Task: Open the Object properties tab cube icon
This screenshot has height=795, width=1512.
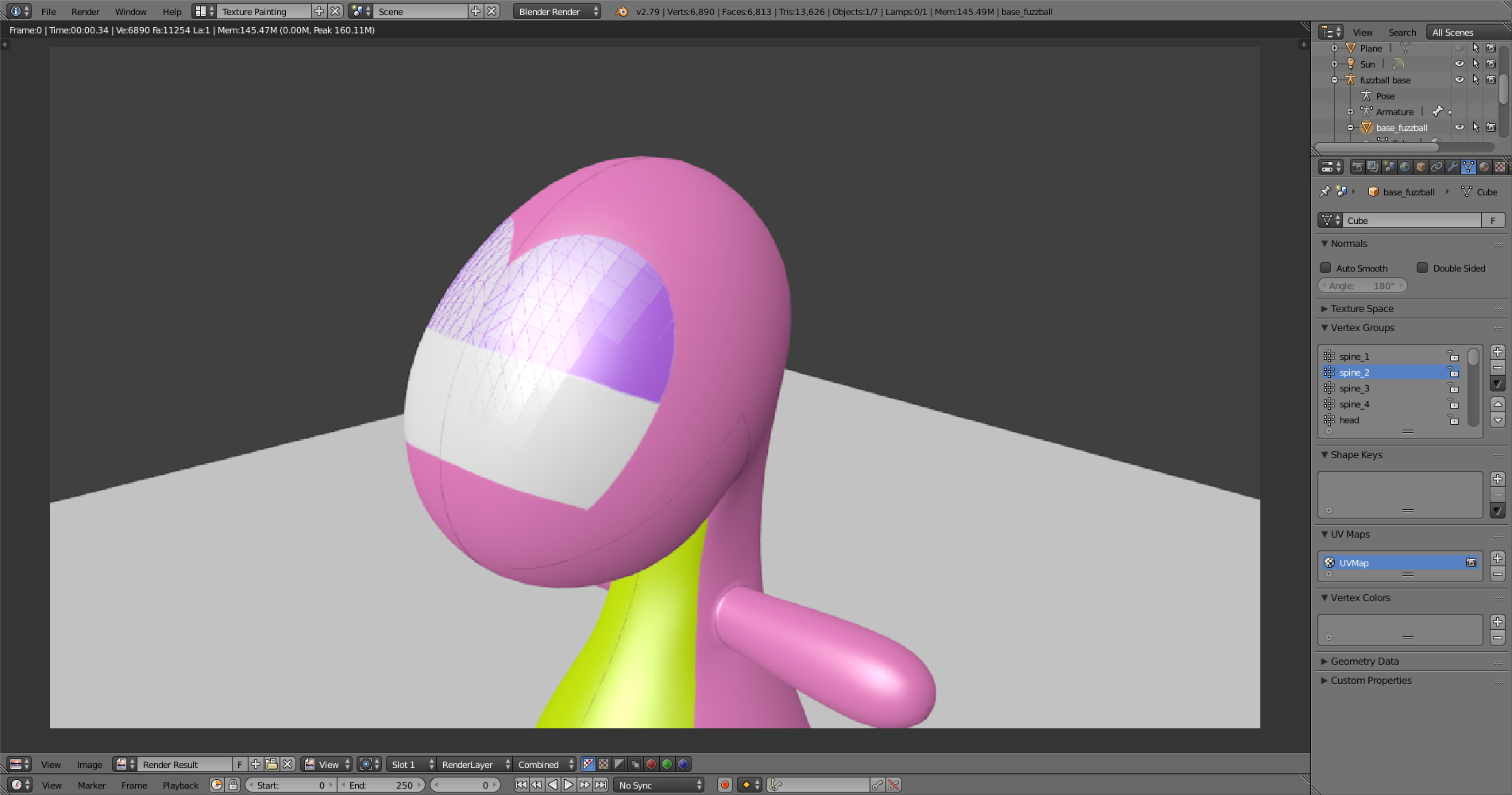Action: 1421,167
